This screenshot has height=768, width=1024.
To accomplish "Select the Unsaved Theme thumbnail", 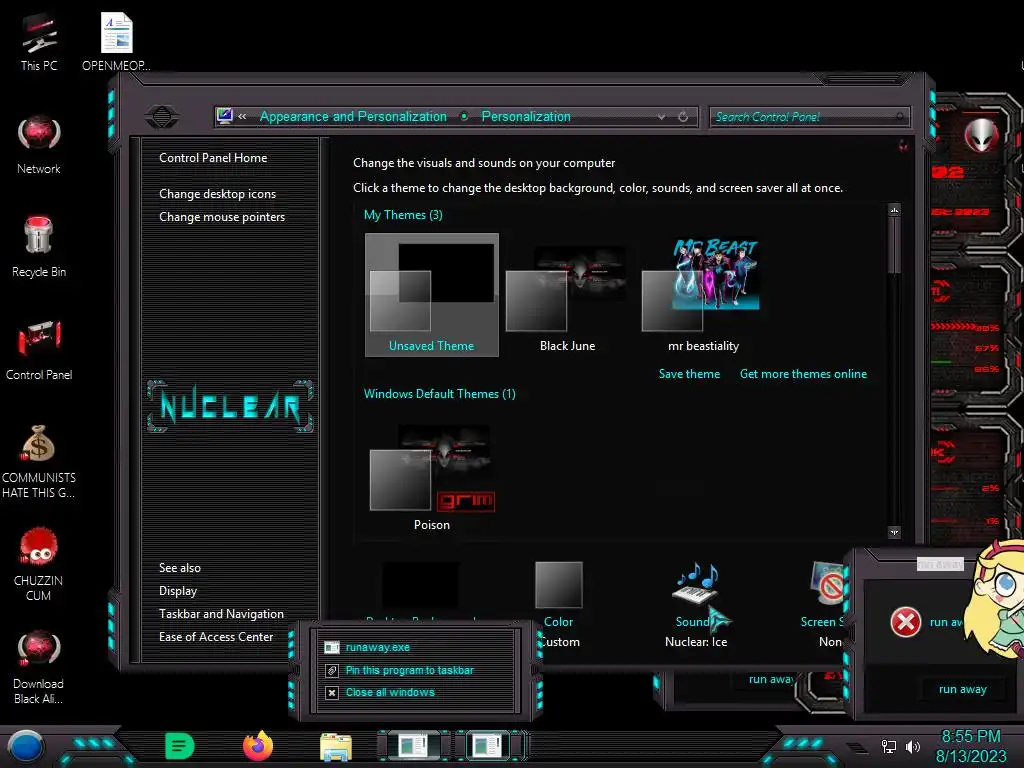I will (432, 295).
